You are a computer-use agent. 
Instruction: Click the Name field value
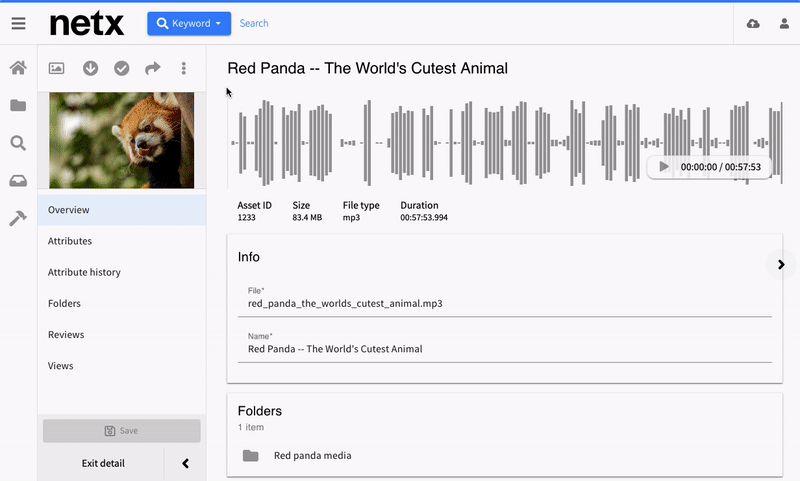click(335, 349)
